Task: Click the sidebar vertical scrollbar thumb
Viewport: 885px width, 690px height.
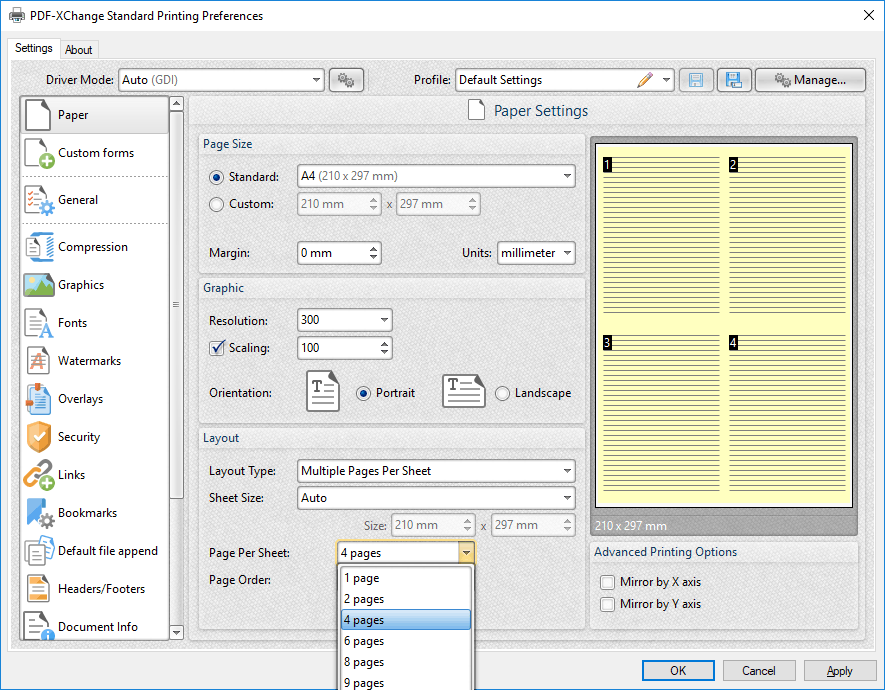Action: click(177, 305)
